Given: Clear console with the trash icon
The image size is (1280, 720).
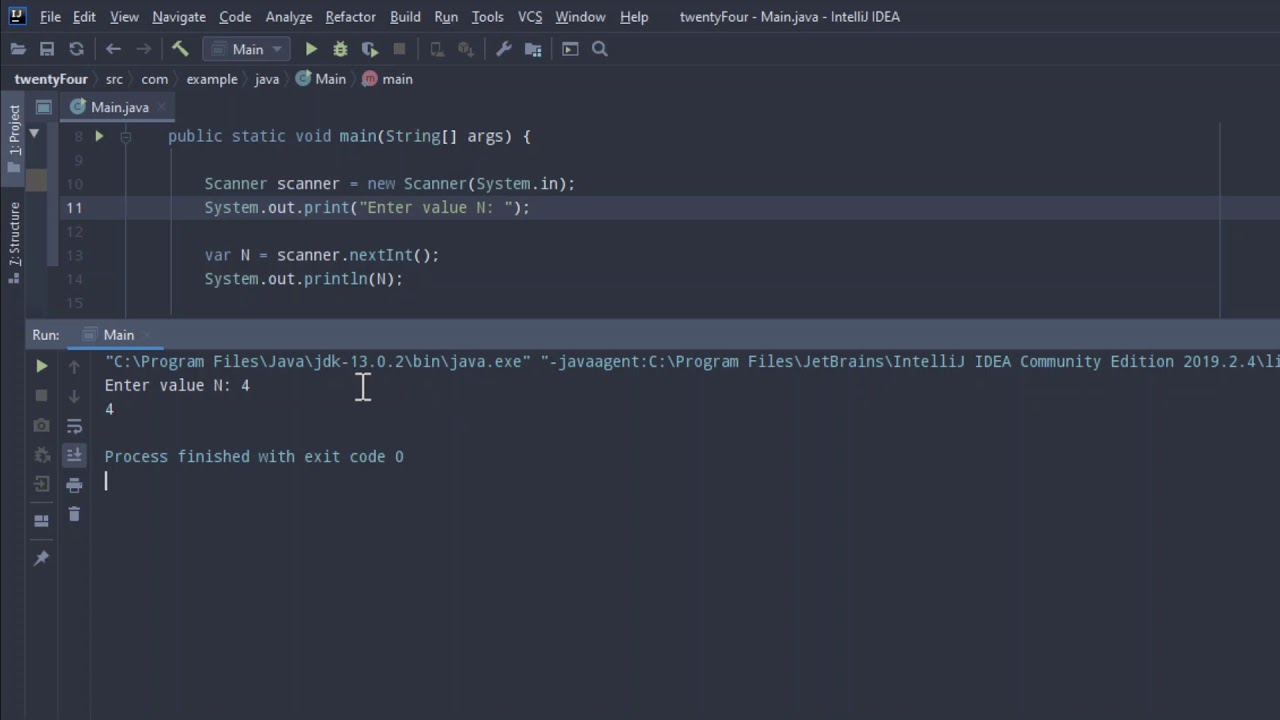Looking at the screenshot, I should [x=74, y=514].
